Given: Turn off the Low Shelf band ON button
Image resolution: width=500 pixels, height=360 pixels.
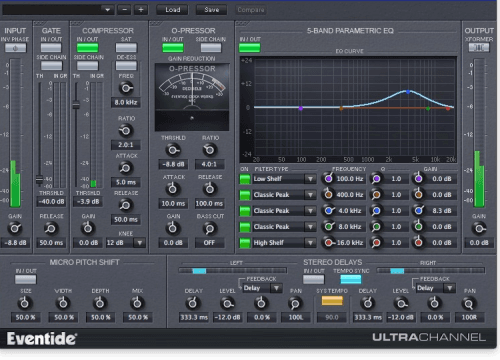Looking at the screenshot, I should pyautogui.click(x=245, y=179).
